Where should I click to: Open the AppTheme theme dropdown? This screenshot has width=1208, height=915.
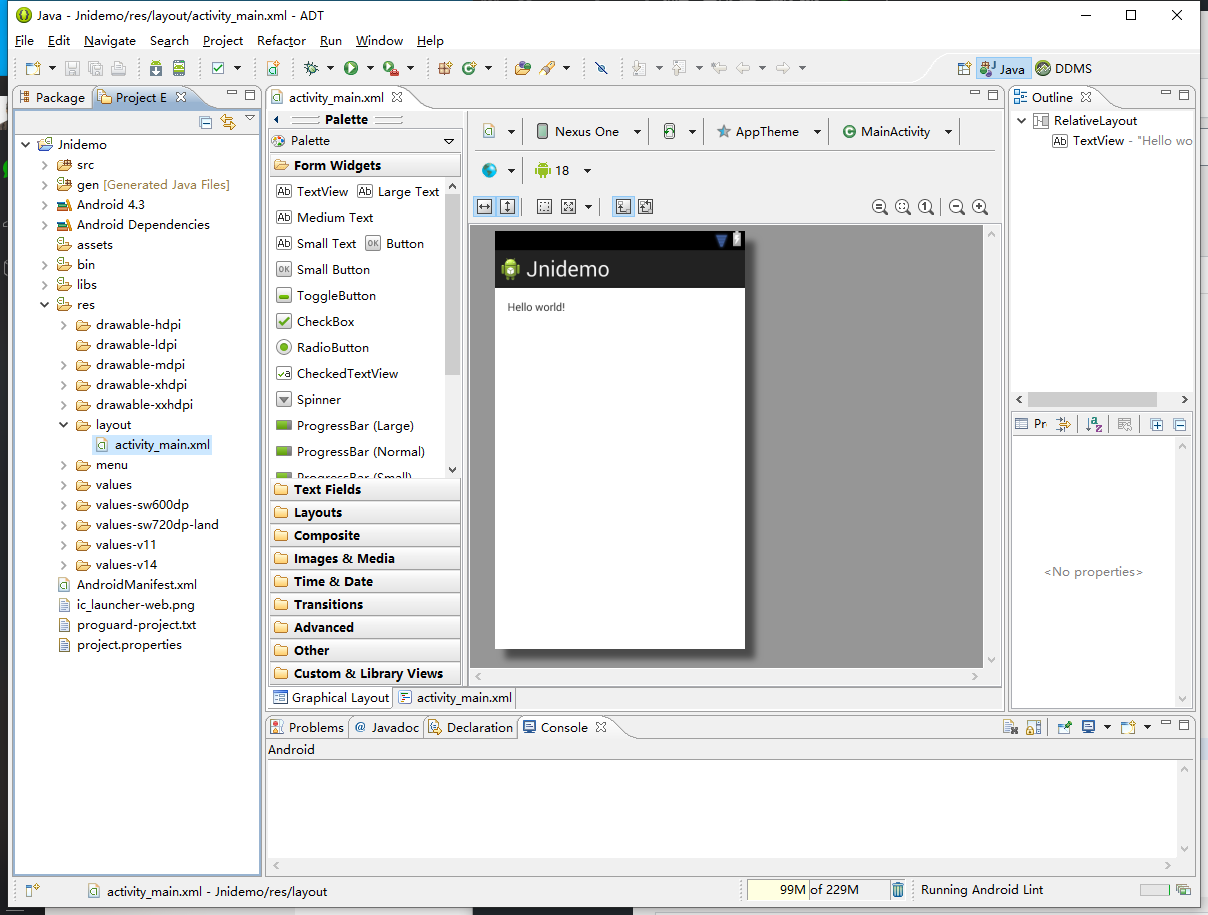767,132
